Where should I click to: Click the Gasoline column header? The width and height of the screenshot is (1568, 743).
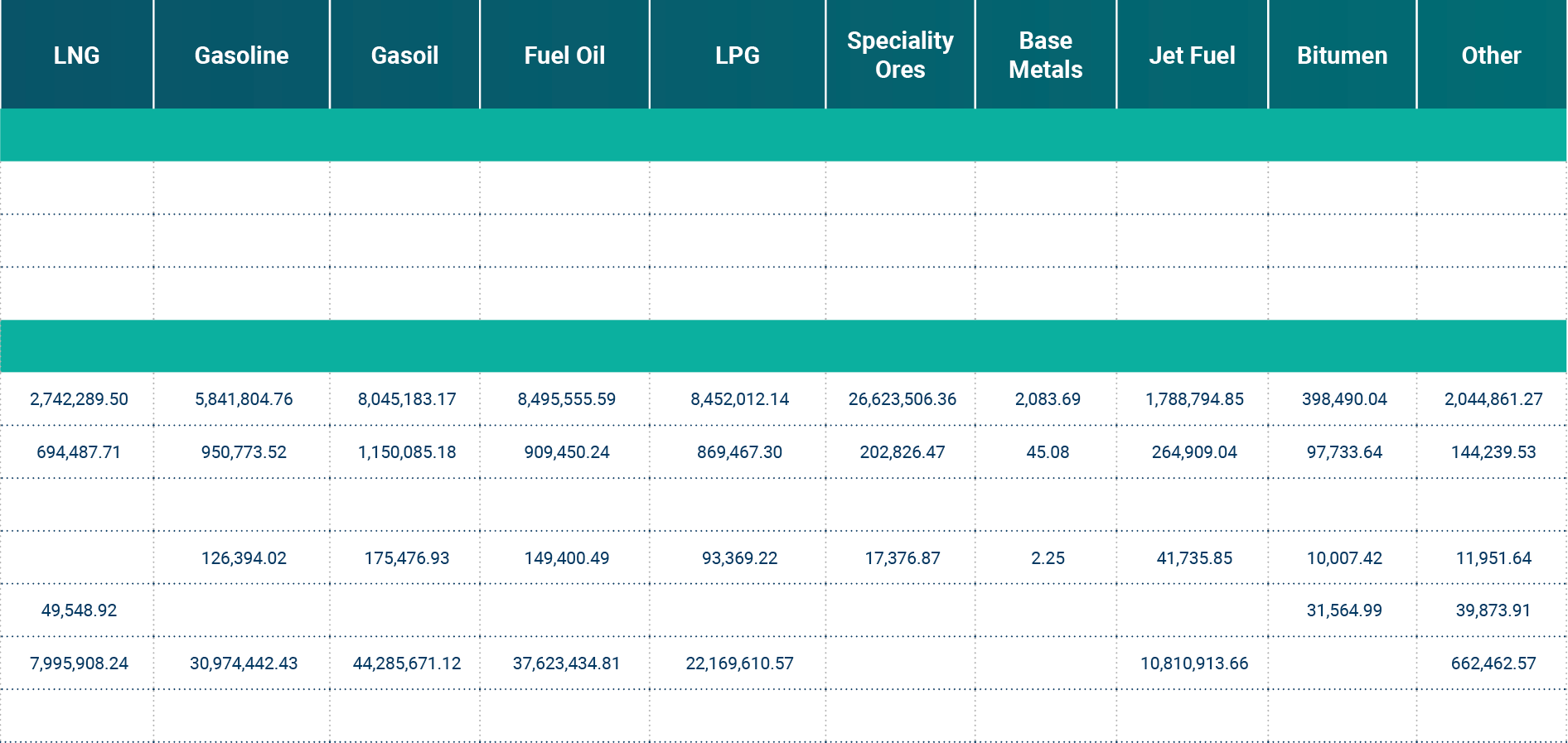tap(241, 55)
